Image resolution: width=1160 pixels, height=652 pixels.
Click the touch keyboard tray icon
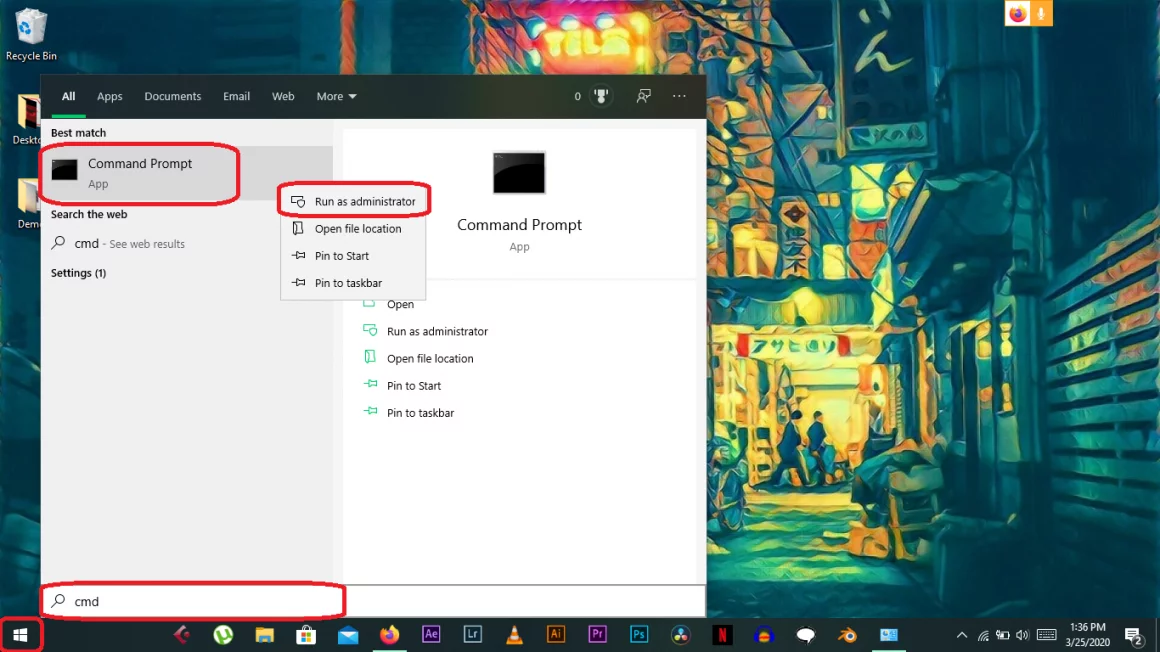click(1046, 635)
